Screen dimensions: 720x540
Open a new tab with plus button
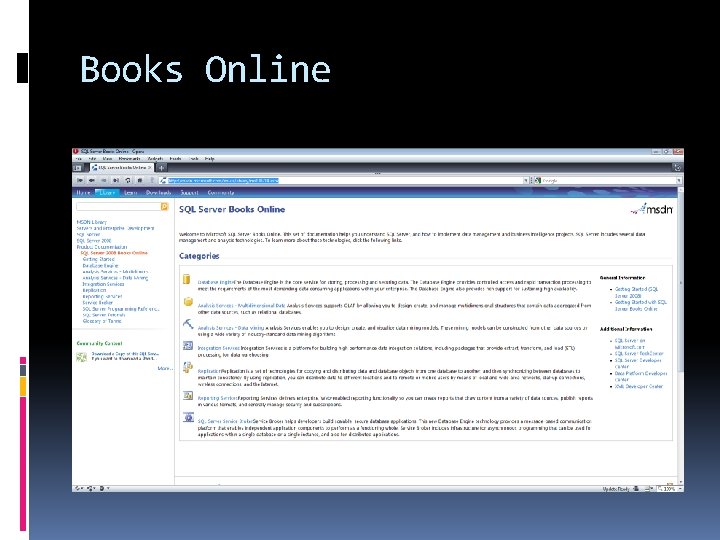(161, 168)
